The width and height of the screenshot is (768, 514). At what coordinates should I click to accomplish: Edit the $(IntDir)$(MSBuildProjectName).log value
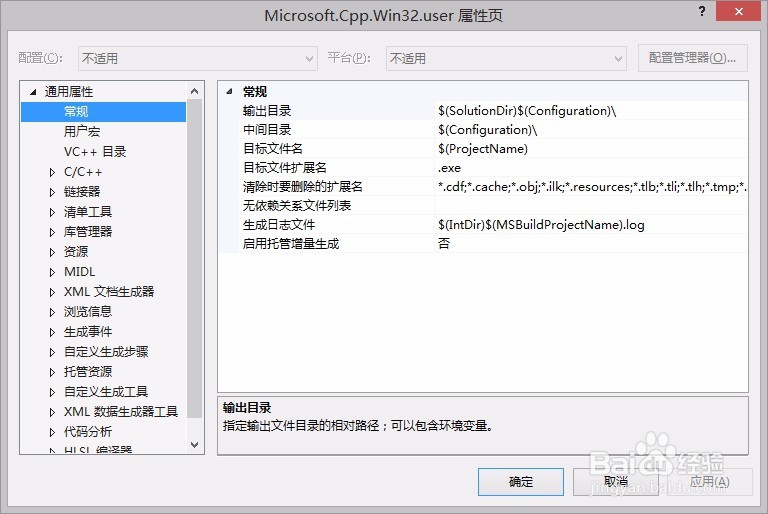(x=591, y=225)
